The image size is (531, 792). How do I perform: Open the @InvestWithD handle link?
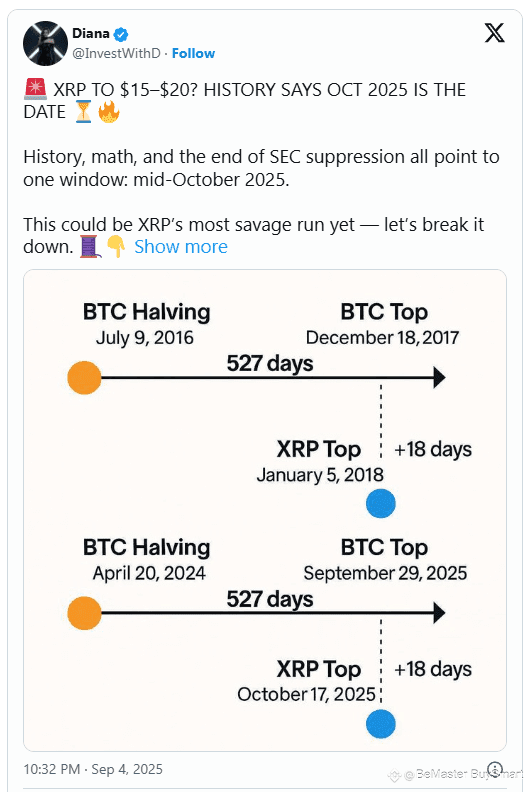pos(116,54)
